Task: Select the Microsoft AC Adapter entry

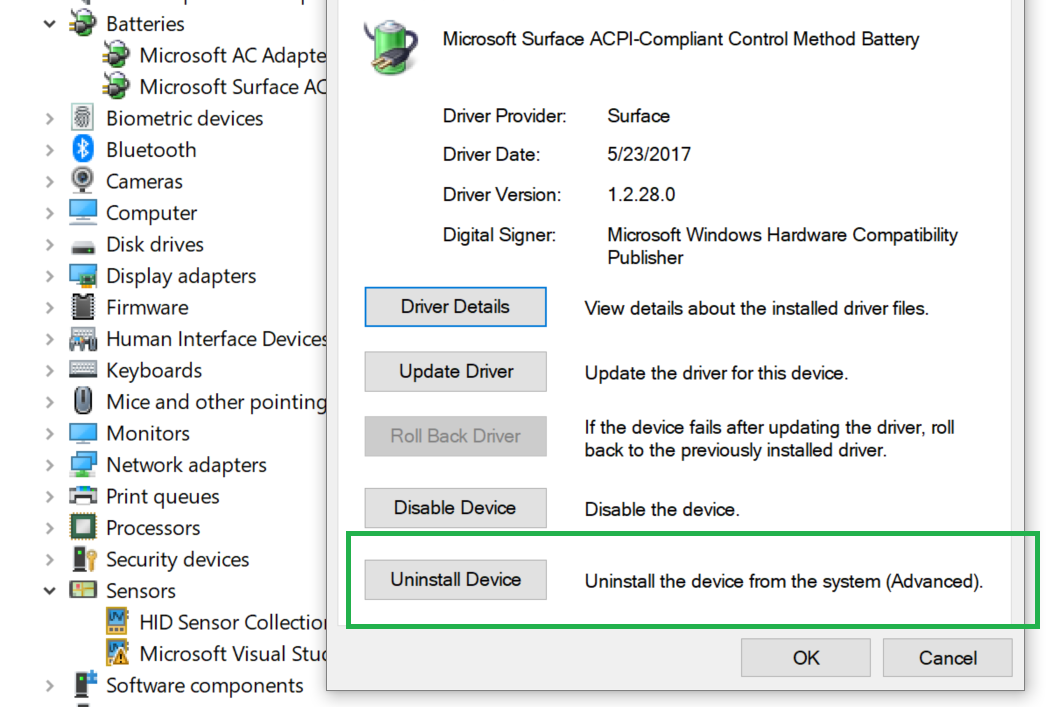Action: pos(215,55)
